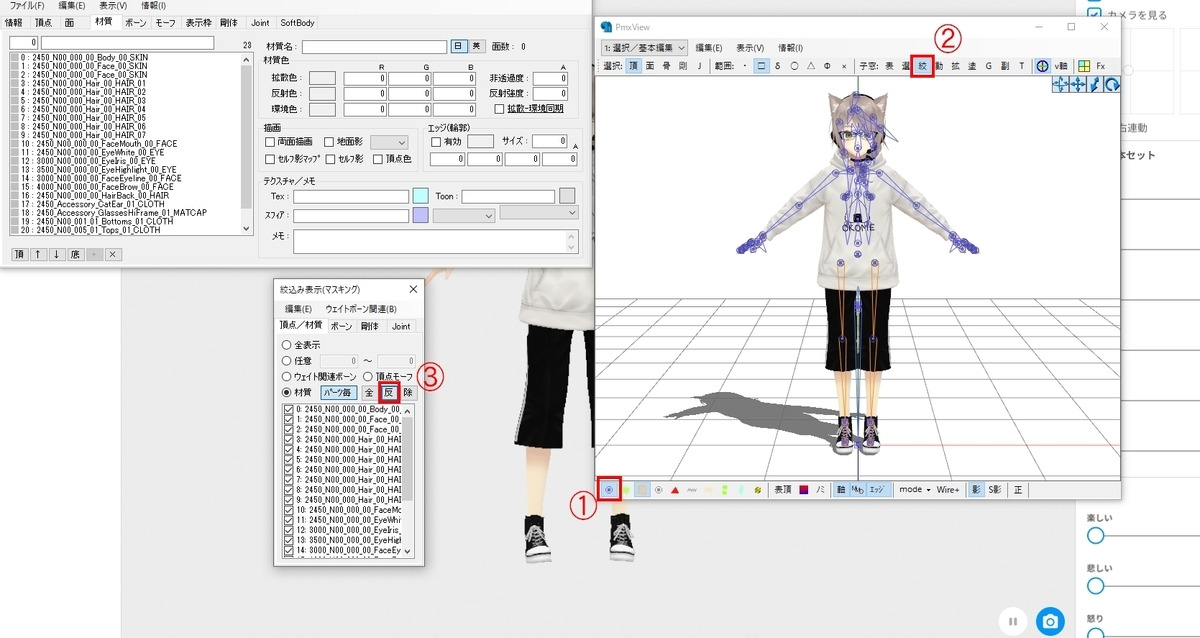Screen dimensions: 1200x638
Task: Open ウェイトボーン関連(B) menu in masking window
Action: (x=361, y=309)
